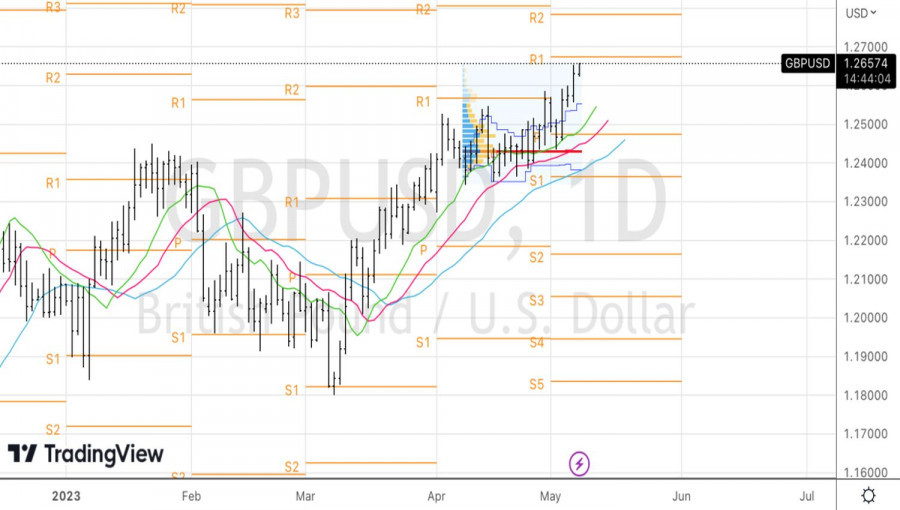Click the 1.24000 price axis label
This screenshot has width=900, height=510.
tap(866, 163)
